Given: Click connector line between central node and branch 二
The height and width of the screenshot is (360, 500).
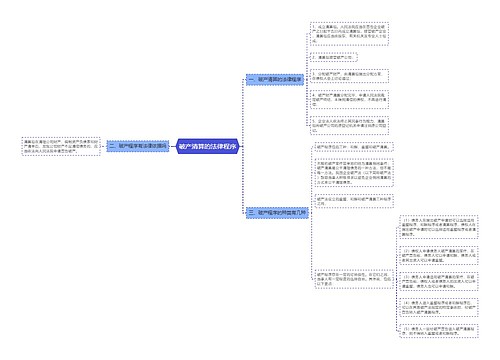Looking at the screenshot, I should tap(173, 146).
